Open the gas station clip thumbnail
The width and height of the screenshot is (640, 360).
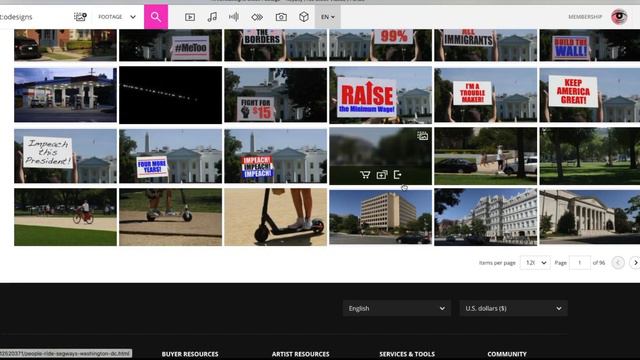65,95
